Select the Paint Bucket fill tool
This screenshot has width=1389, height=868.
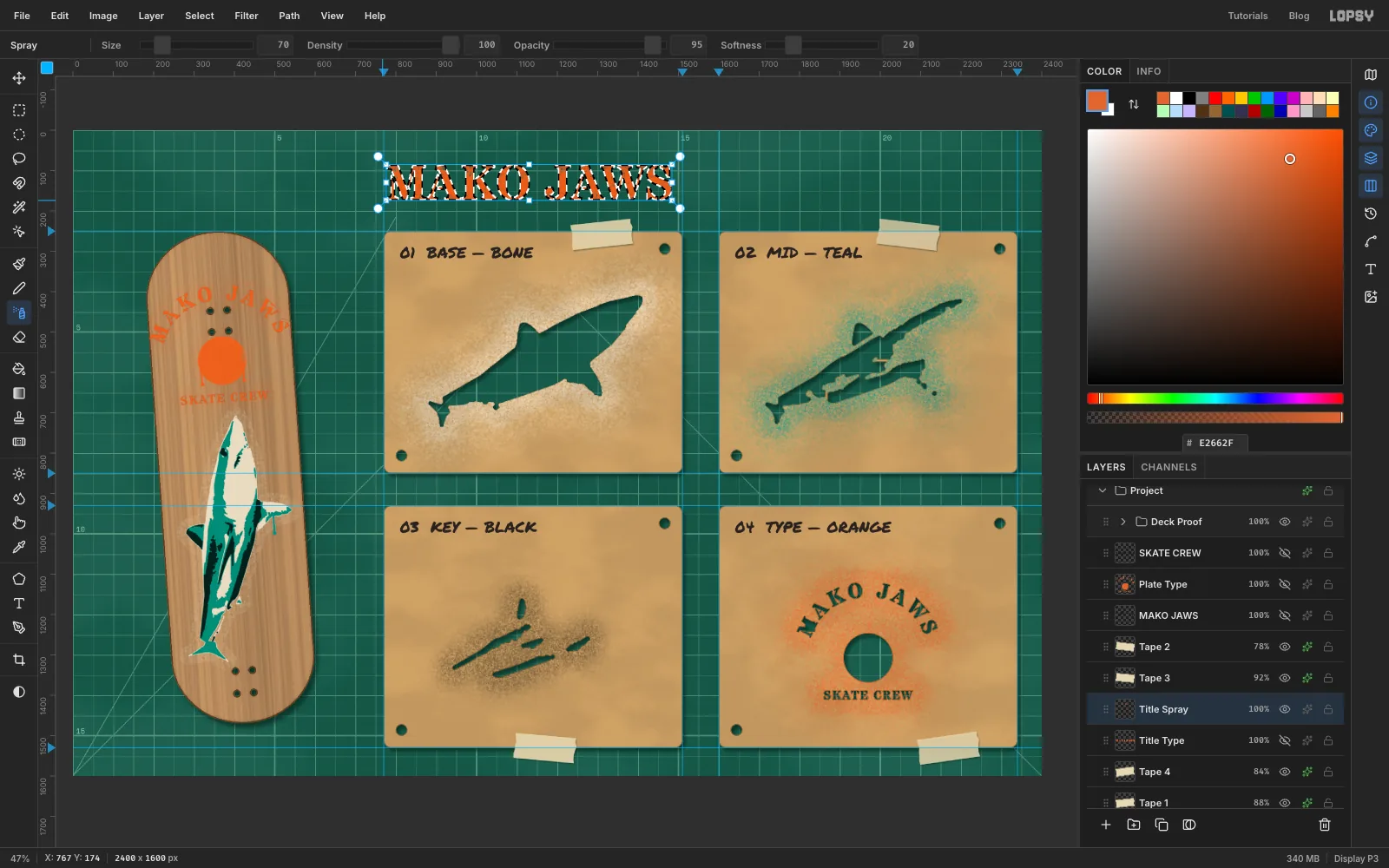pyautogui.click(x=19, y=369)
